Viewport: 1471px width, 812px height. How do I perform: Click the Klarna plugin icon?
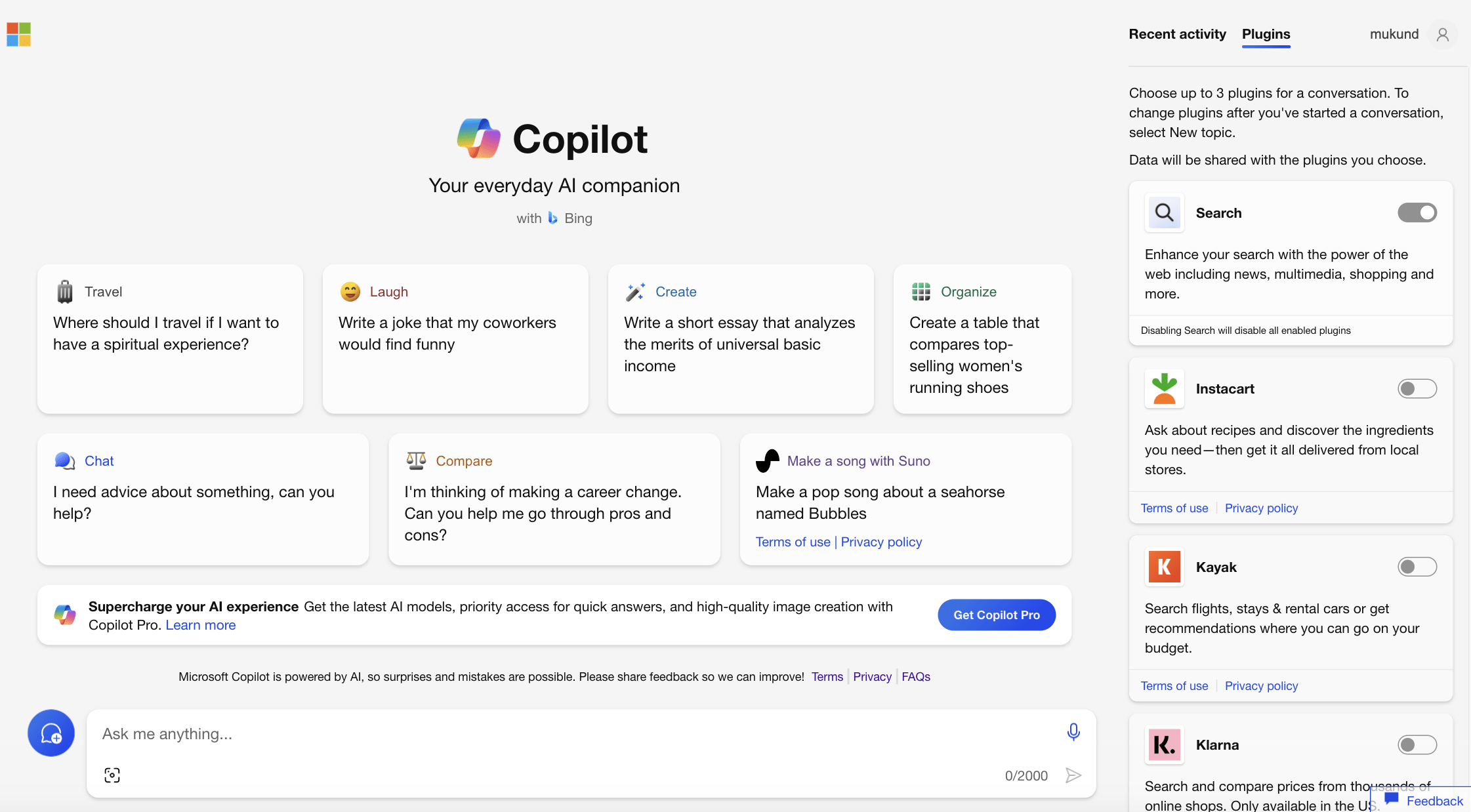click(x=1163, y=744)
